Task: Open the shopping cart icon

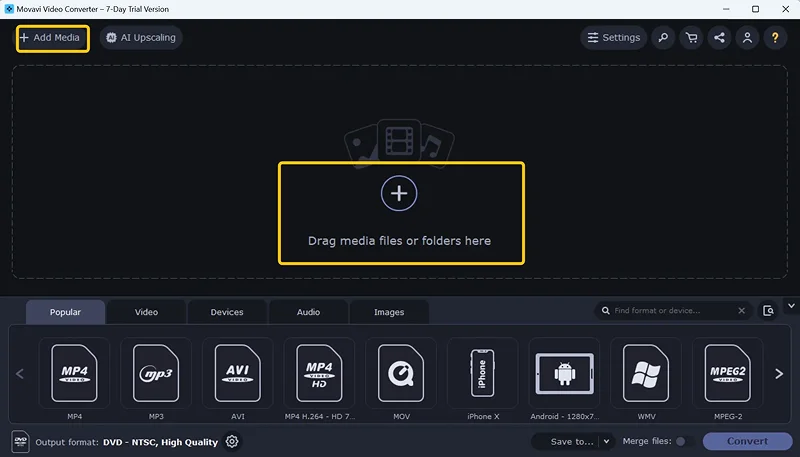Action: coord(691,38)
